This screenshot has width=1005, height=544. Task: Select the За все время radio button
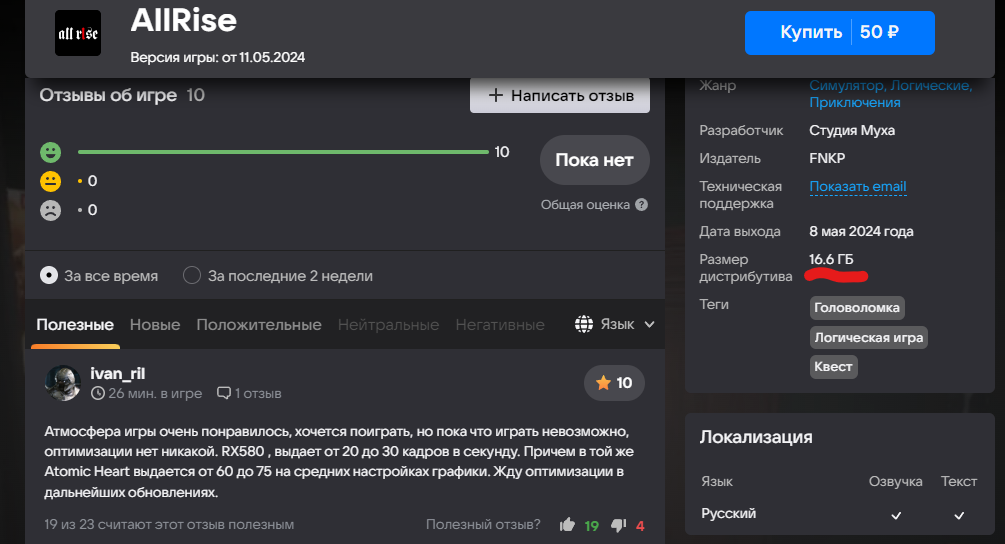[48, 275]
